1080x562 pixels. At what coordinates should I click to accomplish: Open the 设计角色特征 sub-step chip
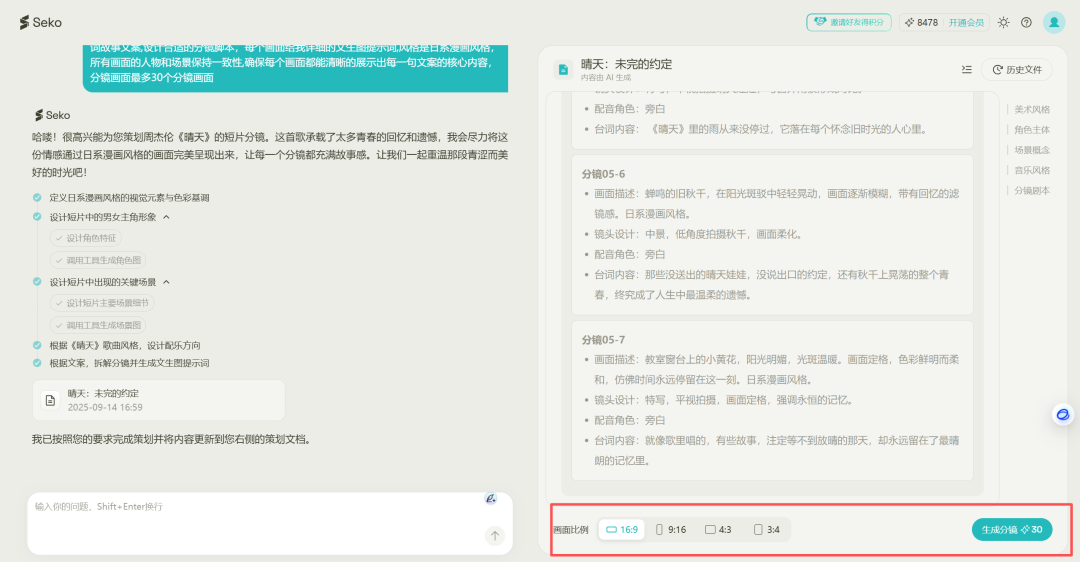click(85, 238)
